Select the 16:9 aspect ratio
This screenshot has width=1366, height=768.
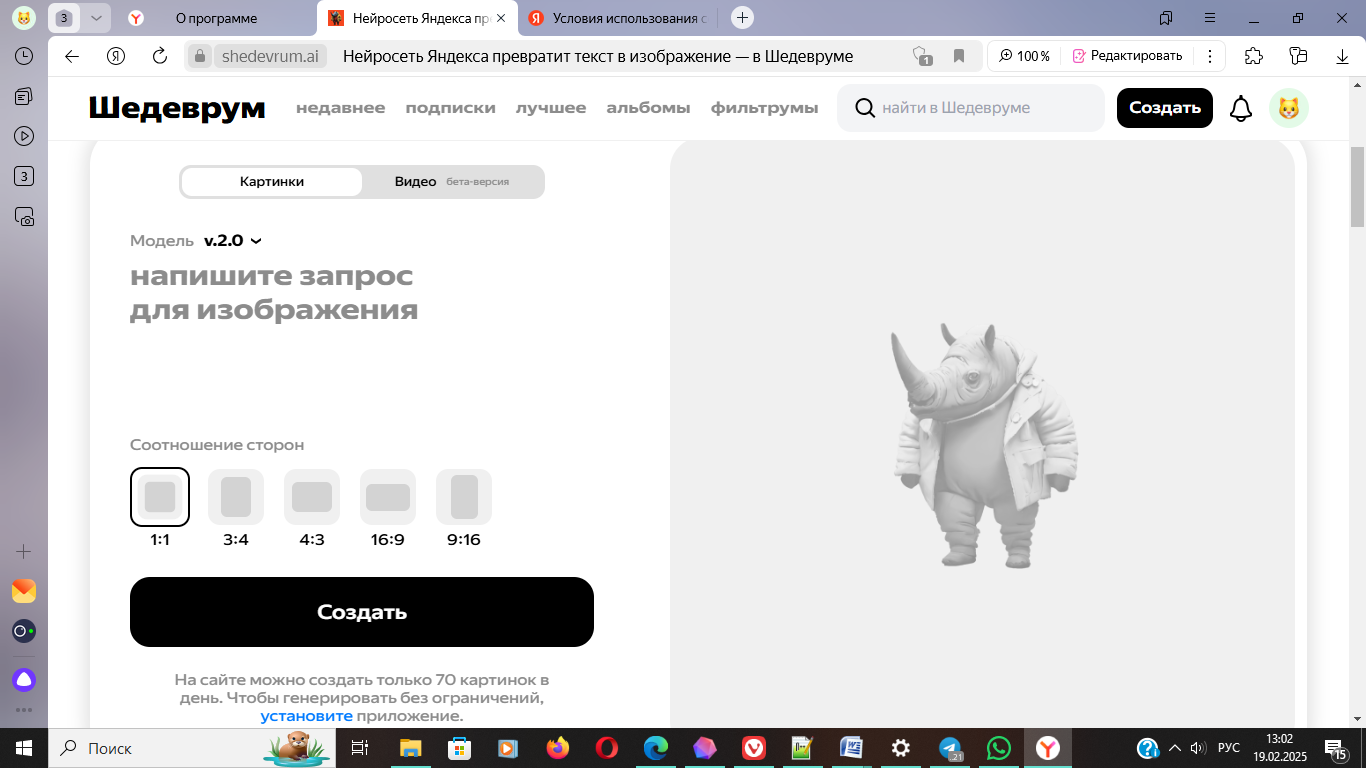click(x=388, y=497)
